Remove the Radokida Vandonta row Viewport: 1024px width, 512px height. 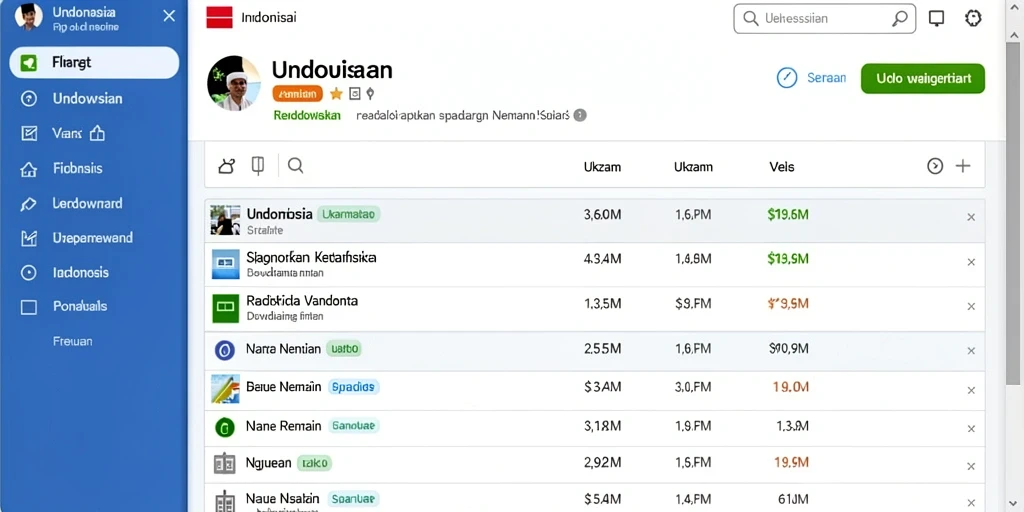click(x=971, y=306)
